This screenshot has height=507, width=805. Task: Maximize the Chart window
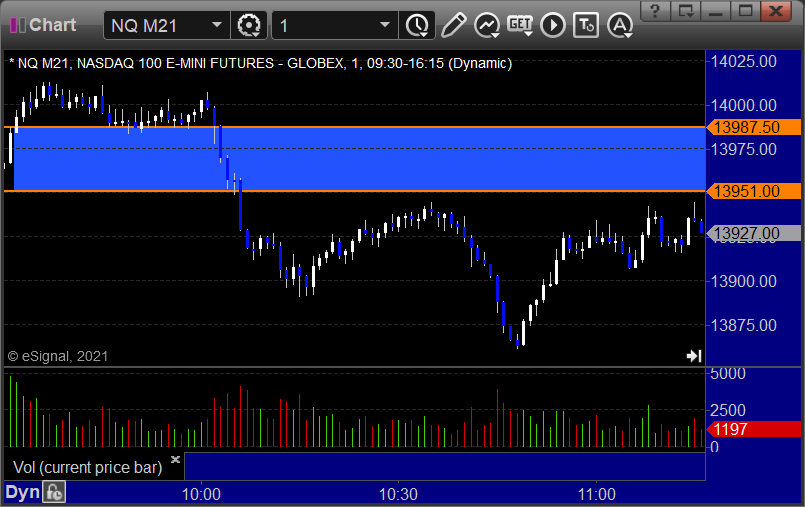coord(745,11)
